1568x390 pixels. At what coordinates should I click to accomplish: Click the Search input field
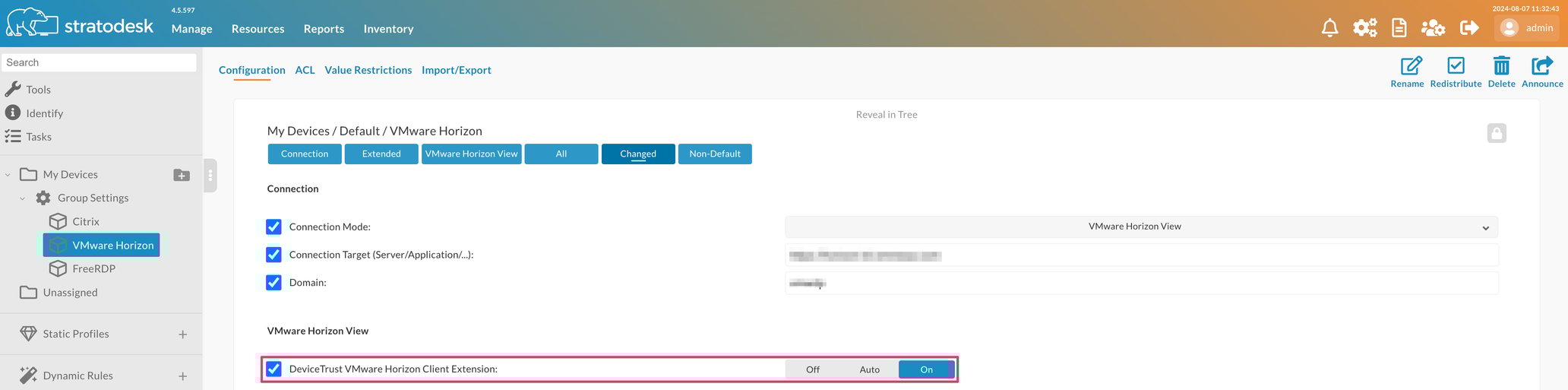pos(99,62)
